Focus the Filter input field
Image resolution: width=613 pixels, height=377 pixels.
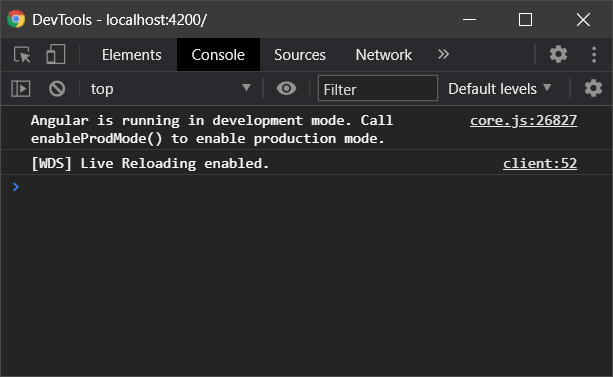378,88
